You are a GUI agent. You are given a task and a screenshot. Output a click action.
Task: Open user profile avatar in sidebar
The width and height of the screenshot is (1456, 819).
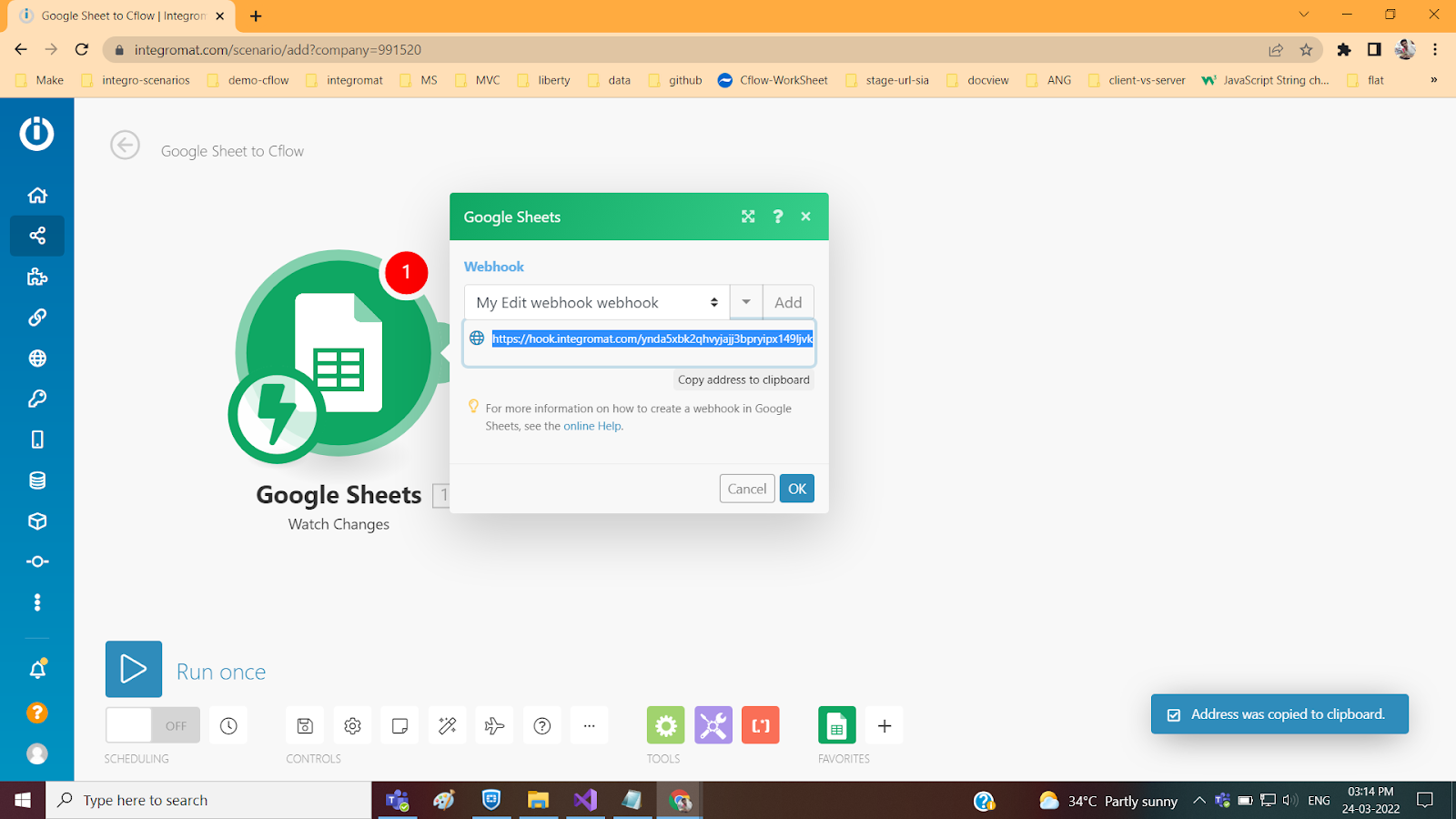(37, 753)
